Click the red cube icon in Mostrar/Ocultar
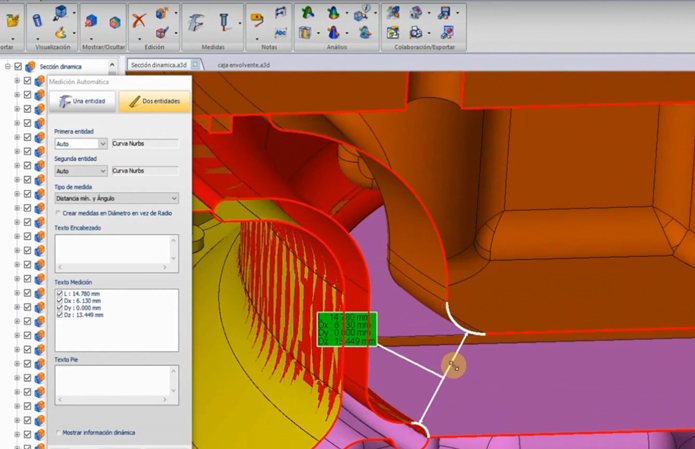The width and height of the screenshot is (695, 449). point(92,21)
